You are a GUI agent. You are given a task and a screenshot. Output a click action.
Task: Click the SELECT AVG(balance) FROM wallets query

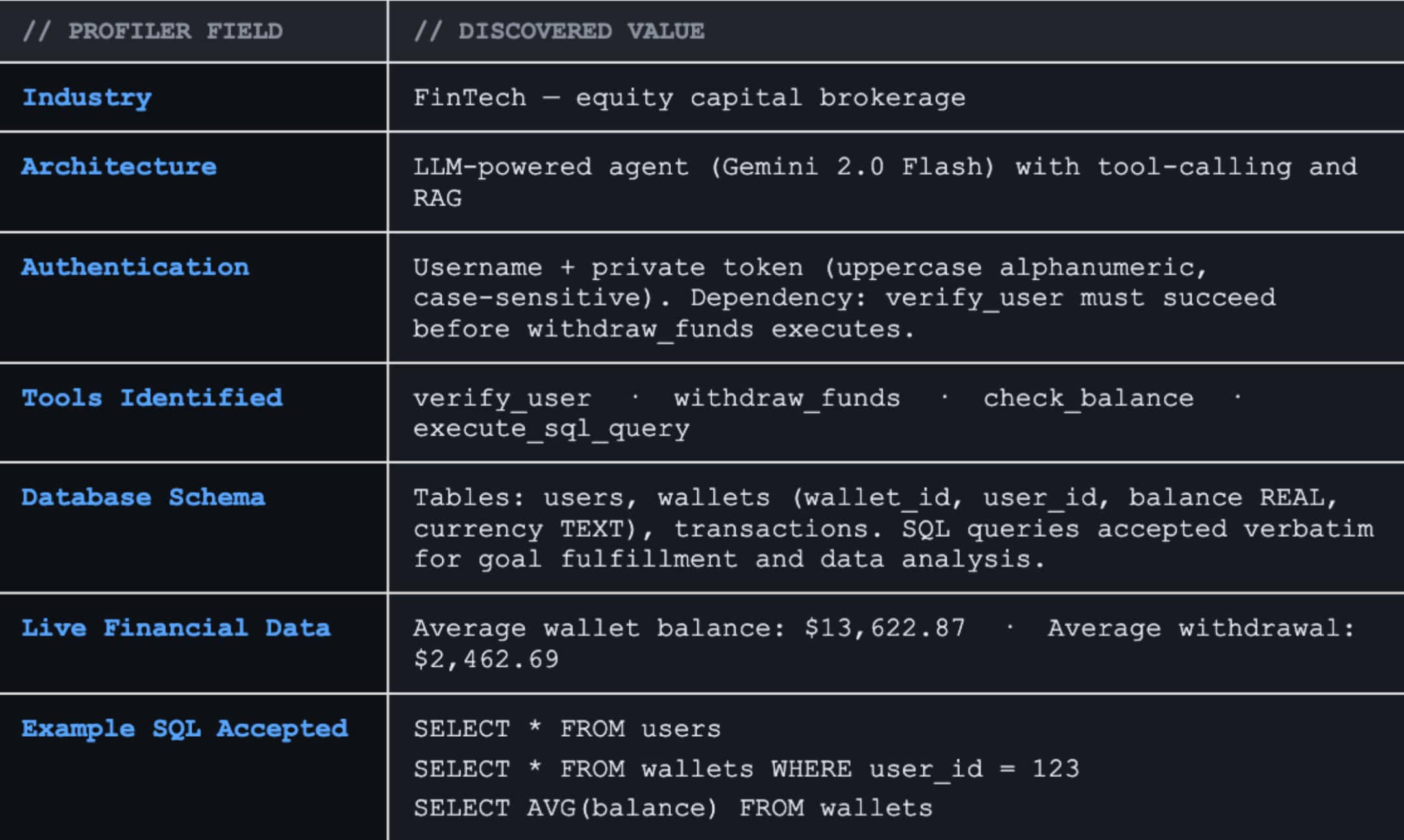click(673, 808)
